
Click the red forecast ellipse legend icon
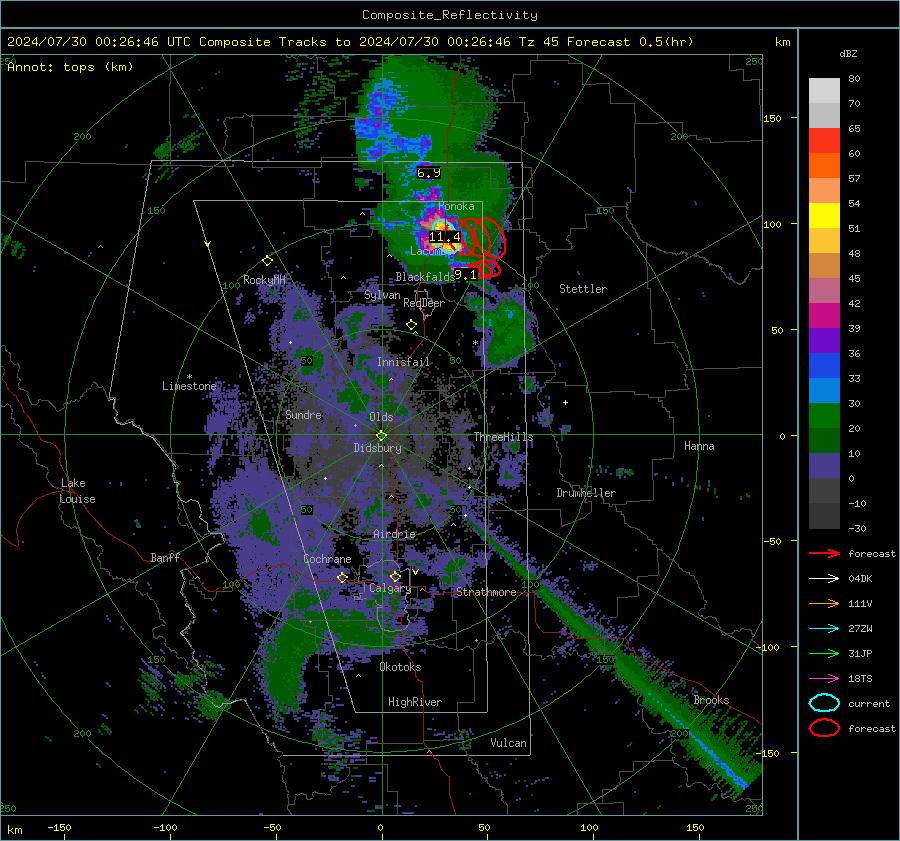point(824,728)
